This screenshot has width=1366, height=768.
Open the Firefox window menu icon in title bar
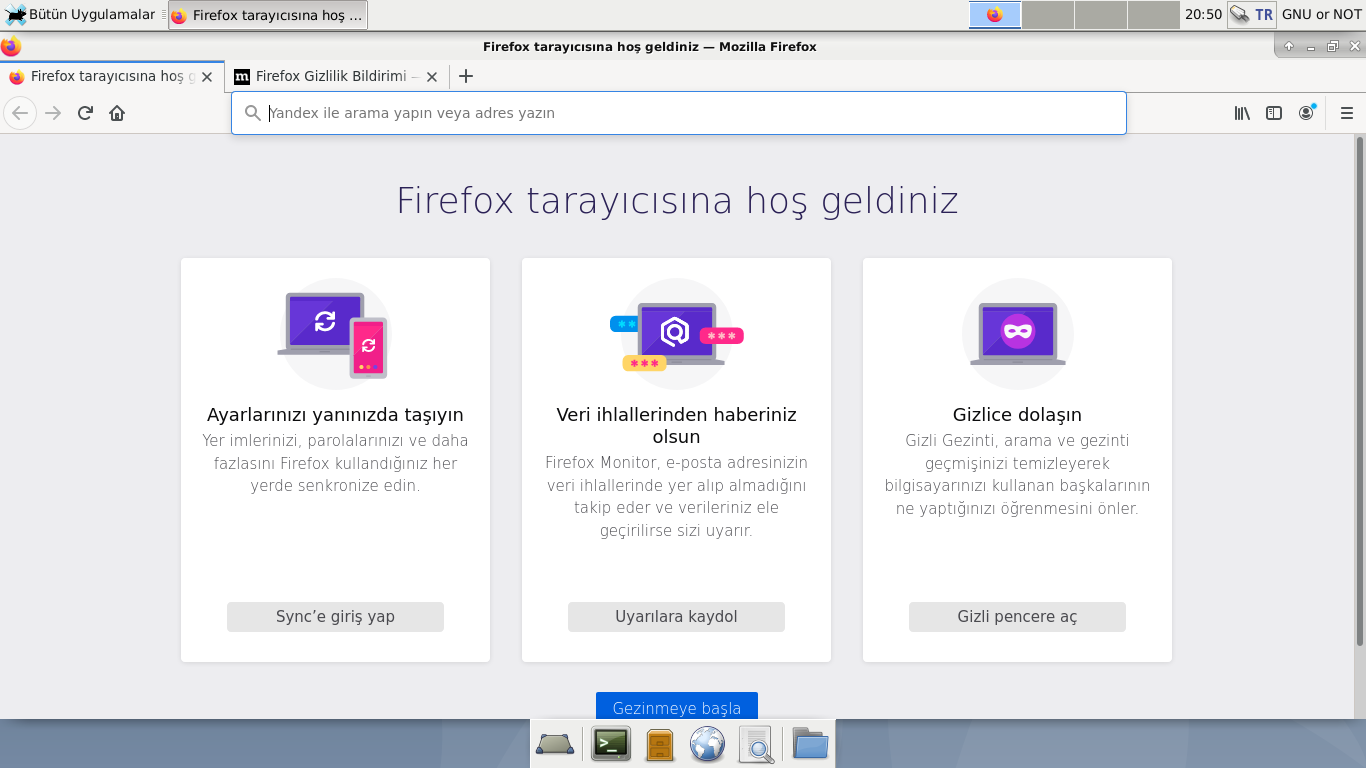(x=11, y=46)
